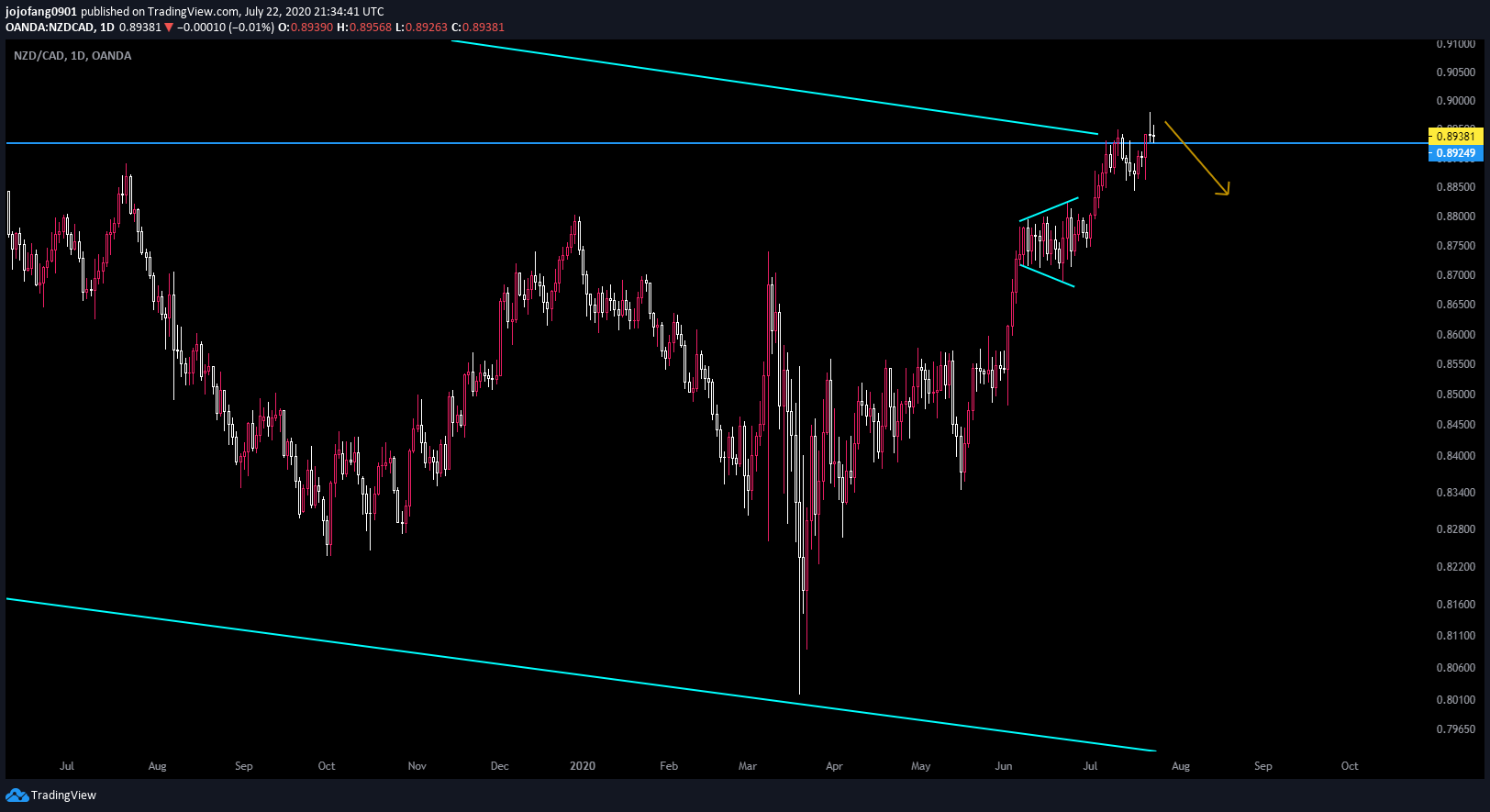The width and height of the screenshot is (1490, 812).
Task: Click the 0.83400 price axis label
Action: click(1456, 493)
